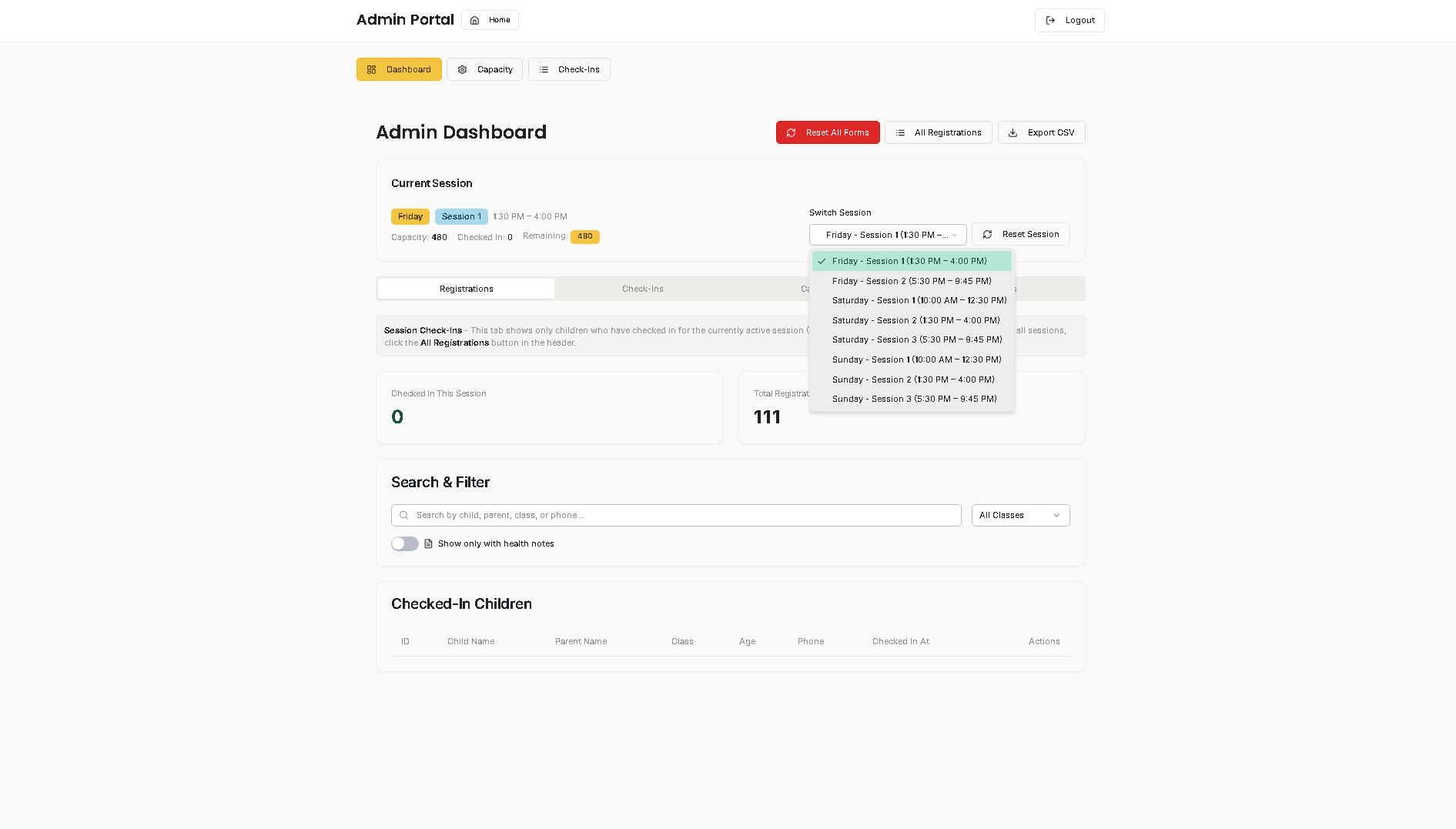Click the All Registrations button
This screenshot has height=829, width=1456.
938,133
